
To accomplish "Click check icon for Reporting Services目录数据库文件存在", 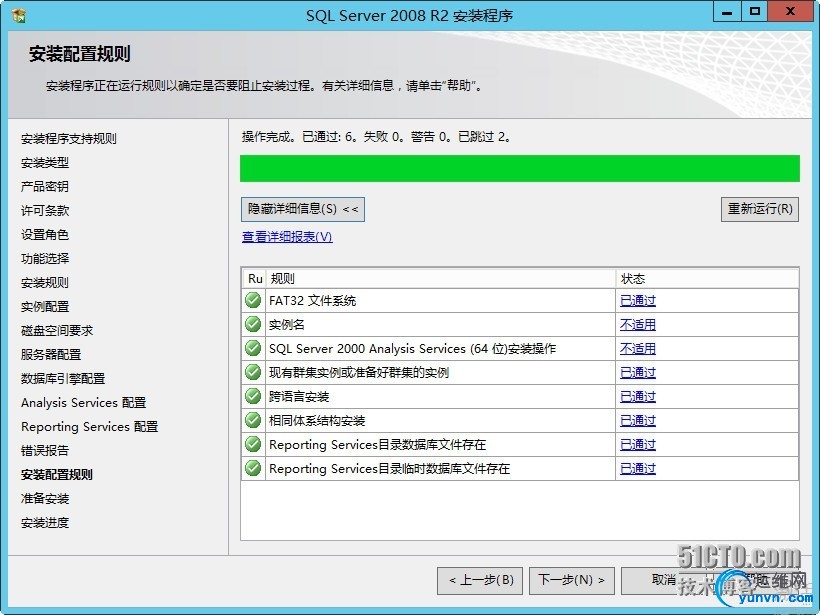I will click(x=253, y=445).
